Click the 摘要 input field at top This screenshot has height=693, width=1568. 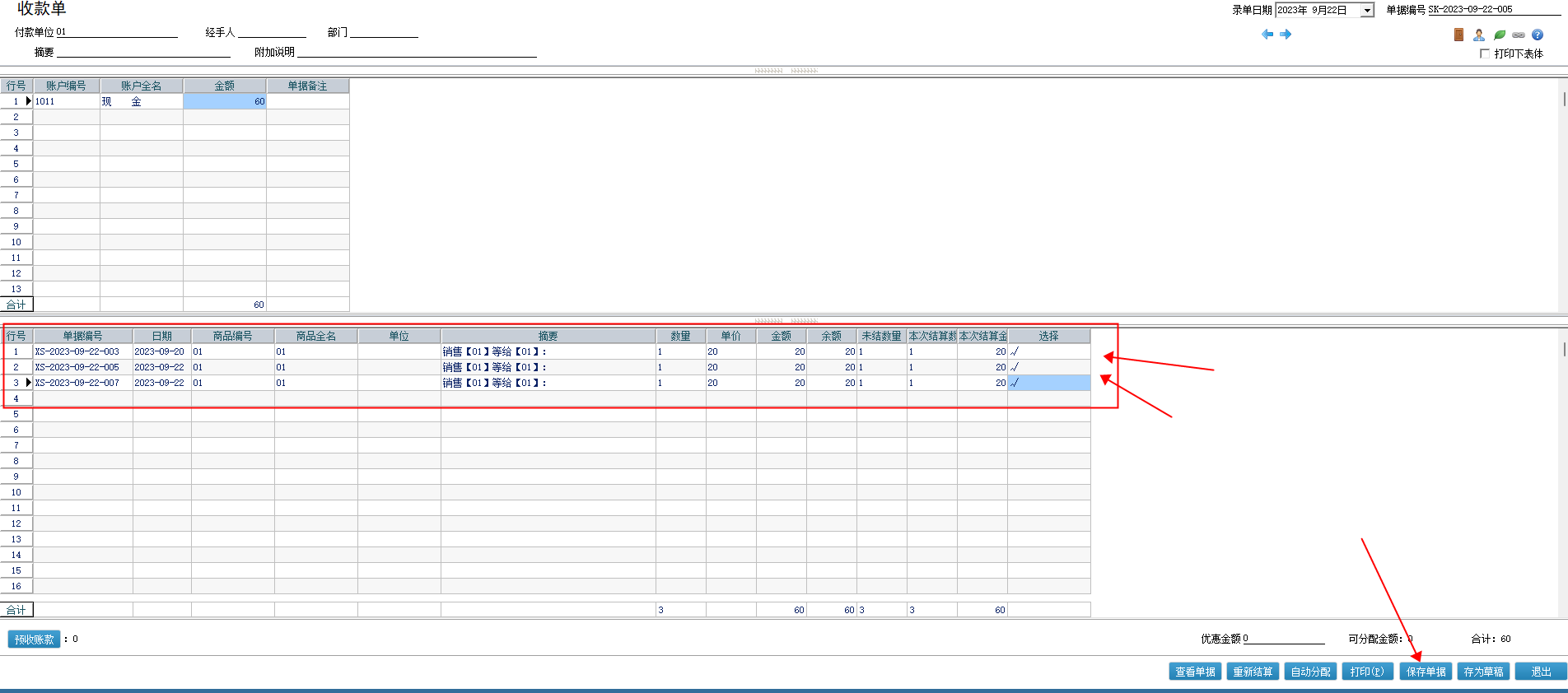point(143,52)
